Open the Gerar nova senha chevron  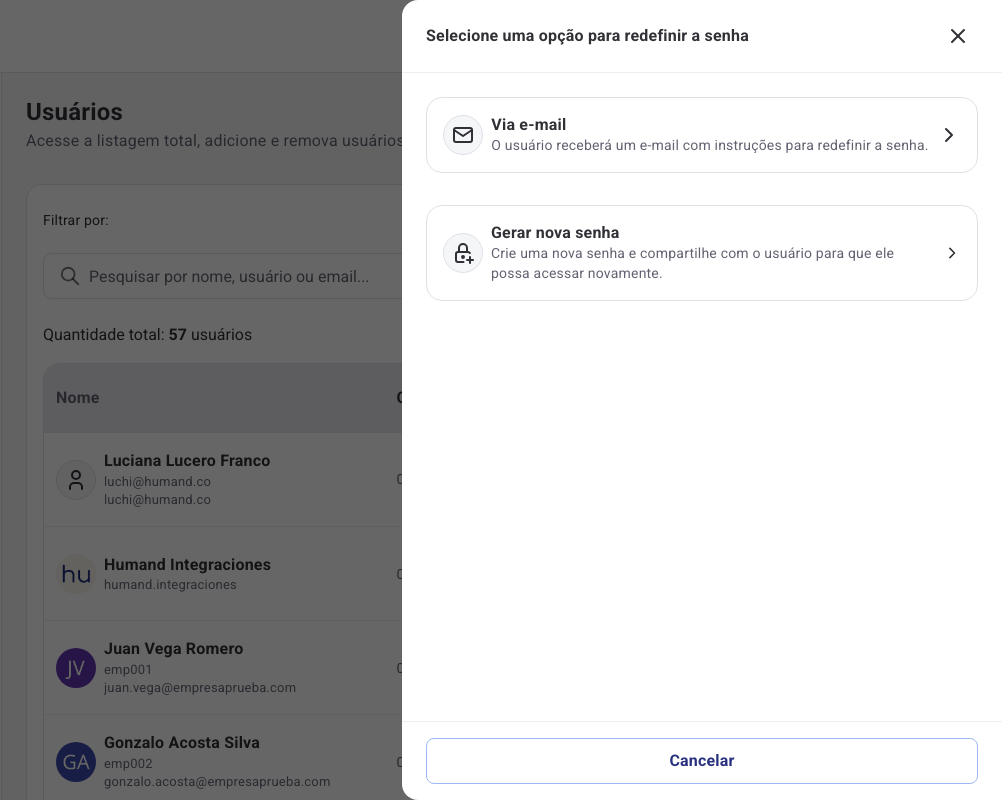[x=952, y=253]
